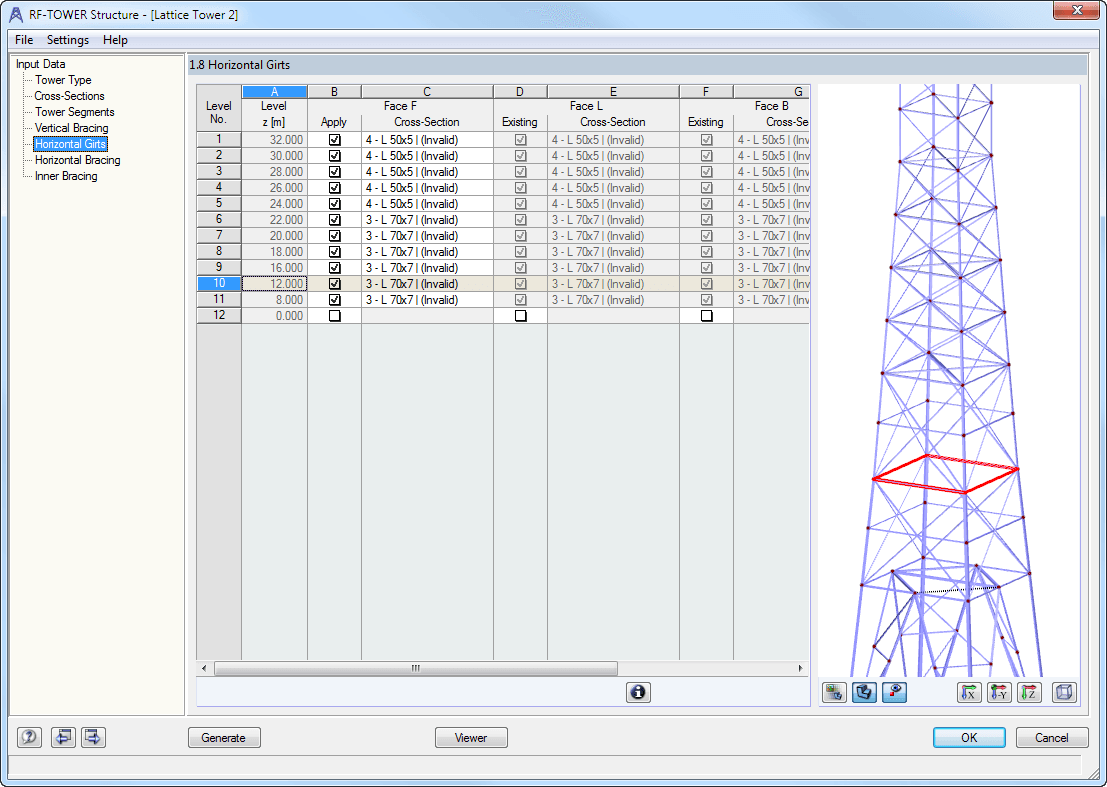The image size is (1107, 787).
Task: Select Tower Type in Input Data tree
Action: coord(64,80)
